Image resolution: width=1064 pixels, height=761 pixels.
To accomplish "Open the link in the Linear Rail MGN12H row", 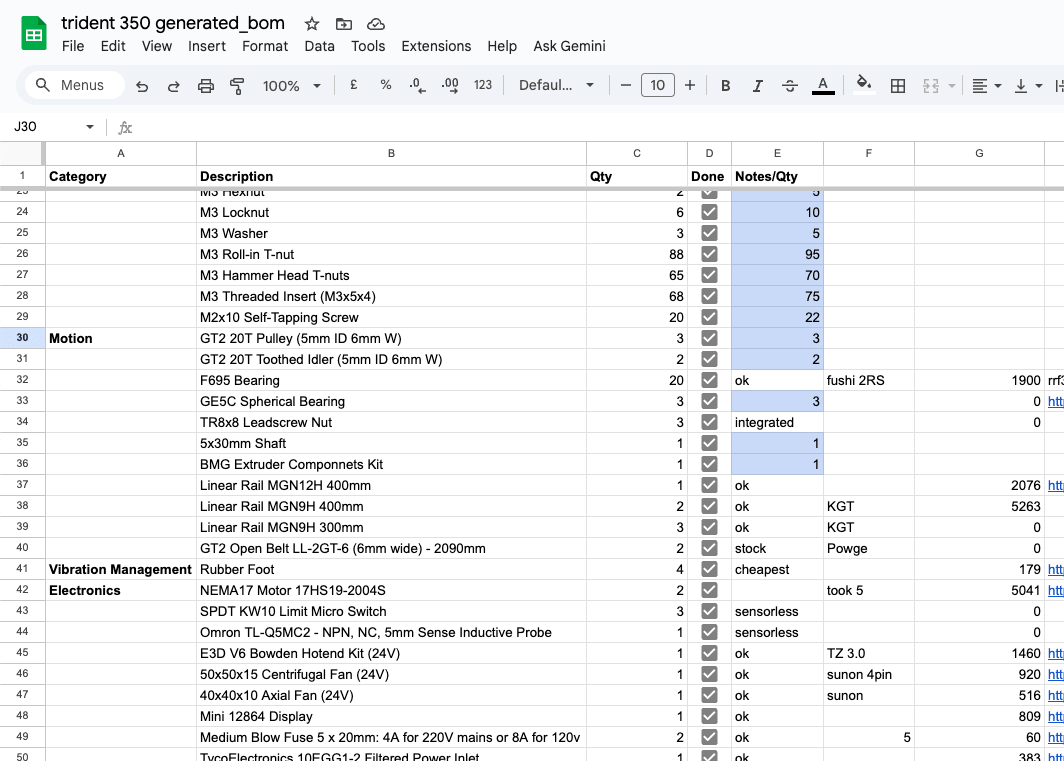I will (x=1056, y=485).
